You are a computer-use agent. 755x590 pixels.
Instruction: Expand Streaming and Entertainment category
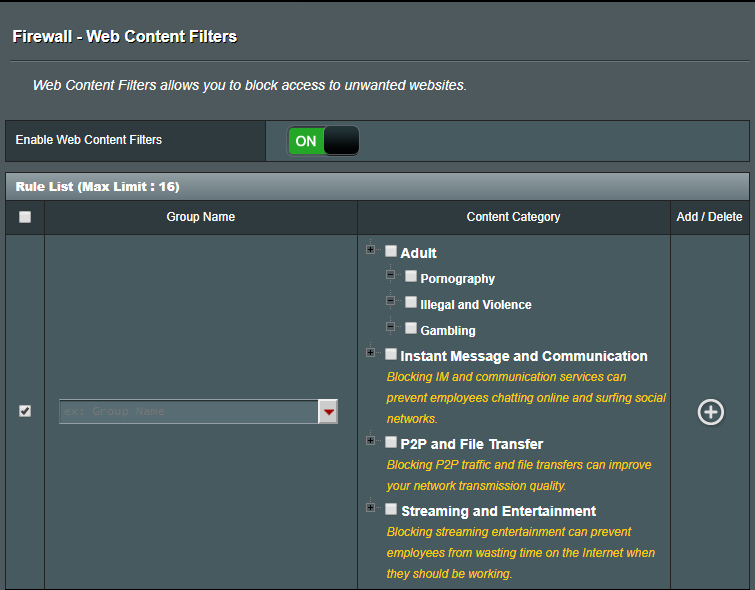tap(371, 508)
